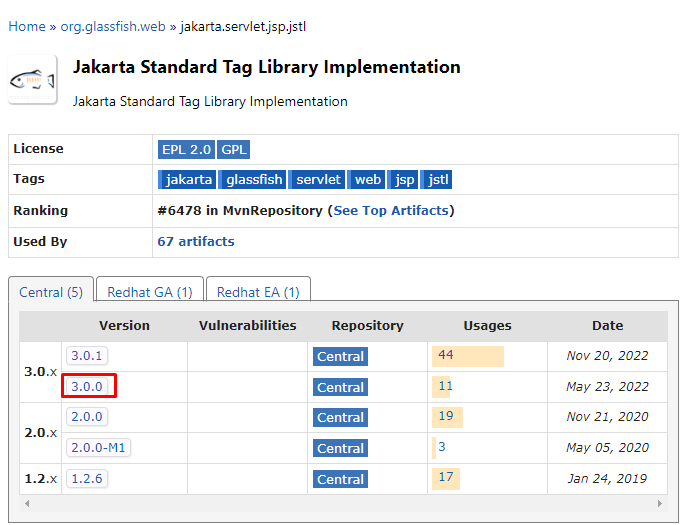
Task: Click the table's left scroll arrow
Action: click(27, 503)
